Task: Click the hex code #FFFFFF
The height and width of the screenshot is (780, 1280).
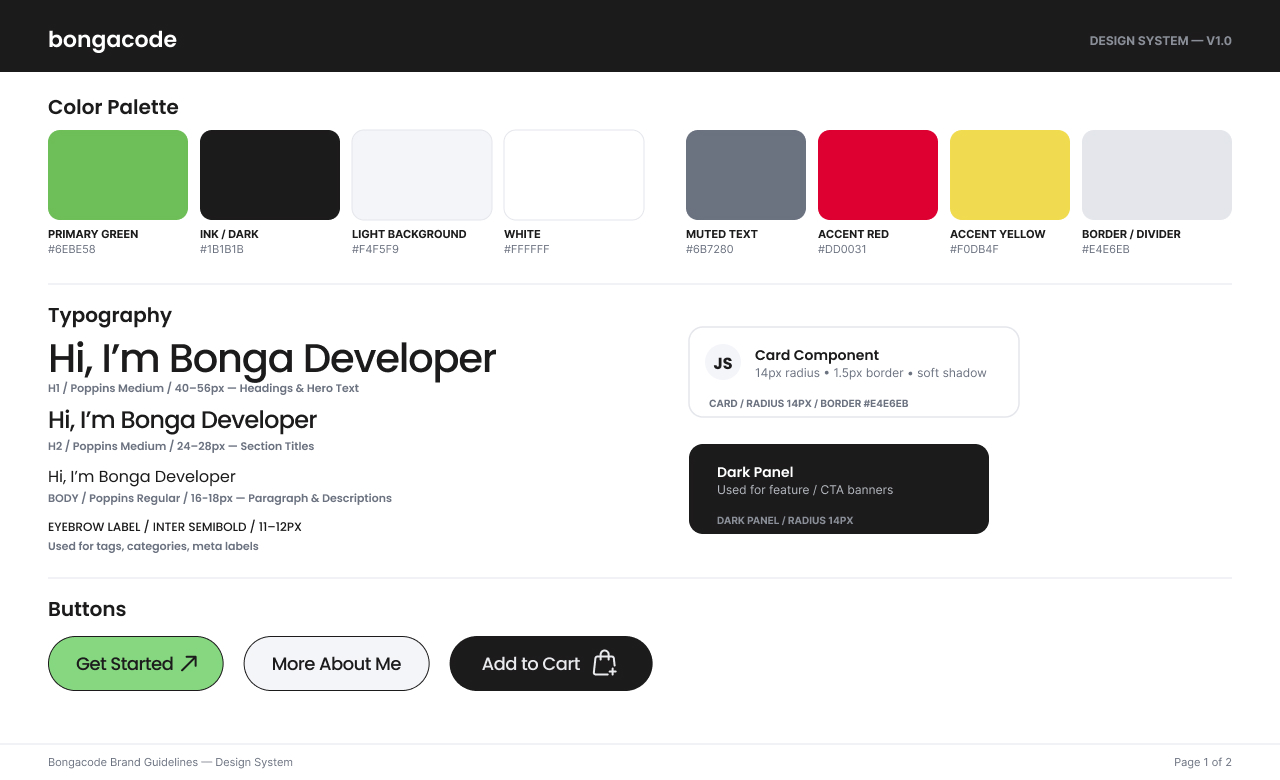Action: (x=527, y=249)
